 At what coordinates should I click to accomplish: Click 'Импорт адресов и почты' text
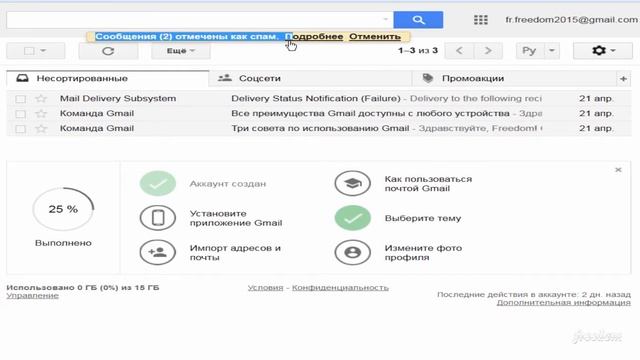[x=235, y=253]
